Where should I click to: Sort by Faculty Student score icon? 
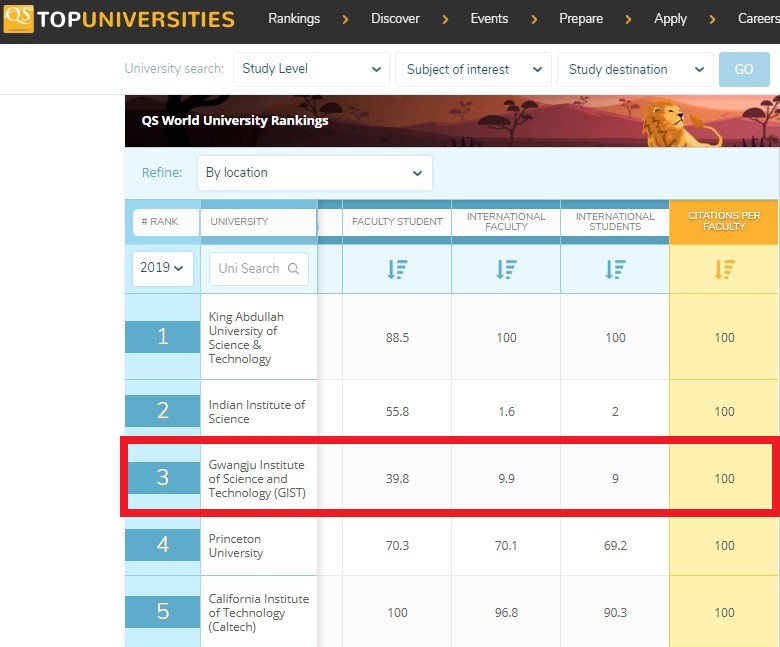397,269
